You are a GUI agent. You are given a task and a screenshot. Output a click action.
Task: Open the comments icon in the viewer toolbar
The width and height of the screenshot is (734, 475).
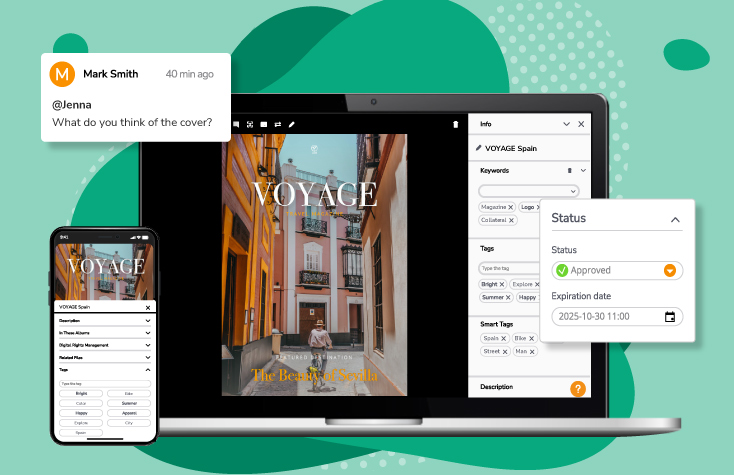(236, 124)
